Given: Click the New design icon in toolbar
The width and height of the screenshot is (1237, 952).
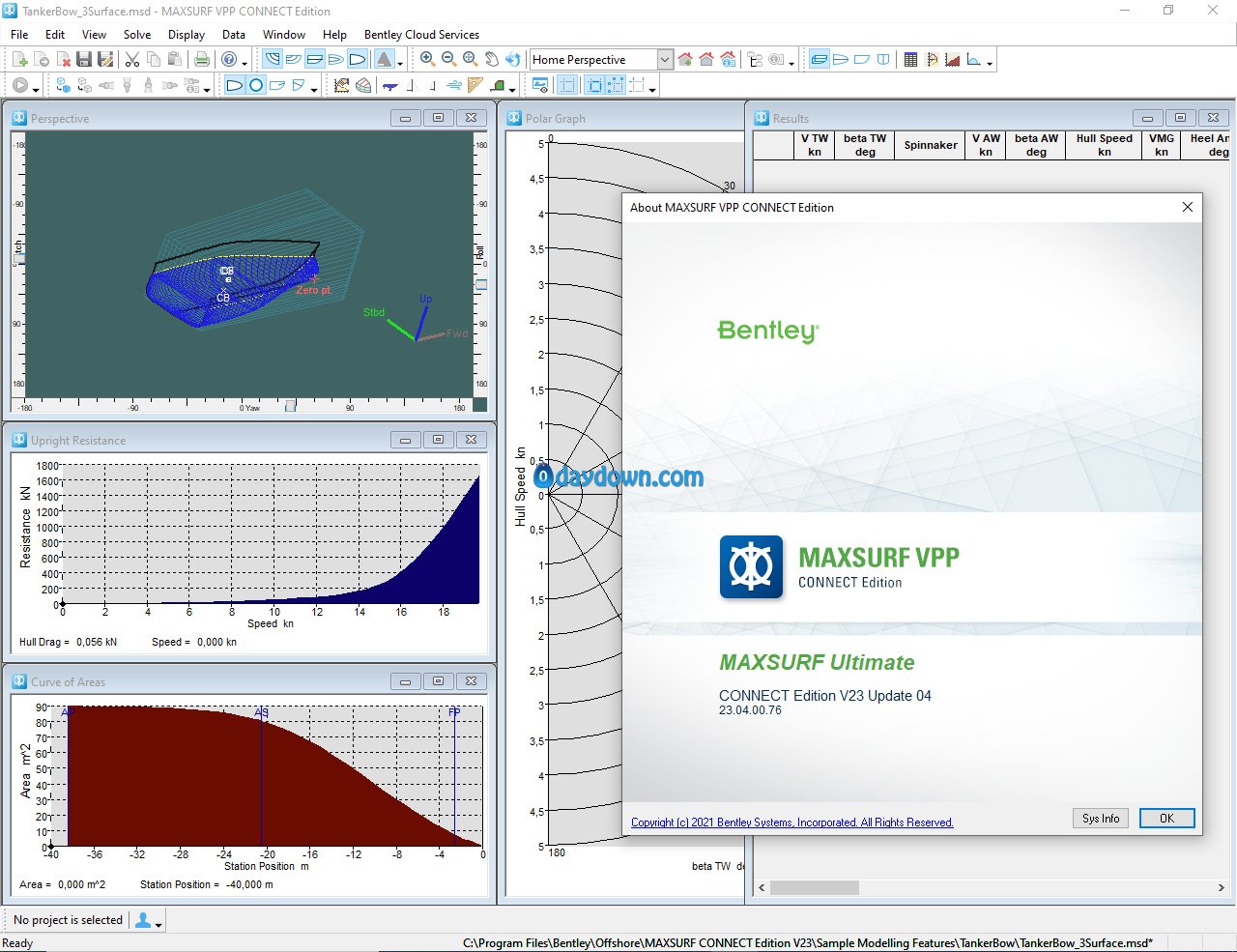Looking at the screenshot, I should pos(20,59).
